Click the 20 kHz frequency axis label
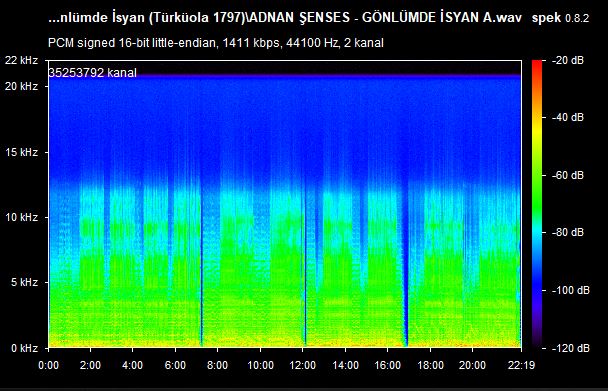This screenshot has height=391, width=608. (21, 86)
